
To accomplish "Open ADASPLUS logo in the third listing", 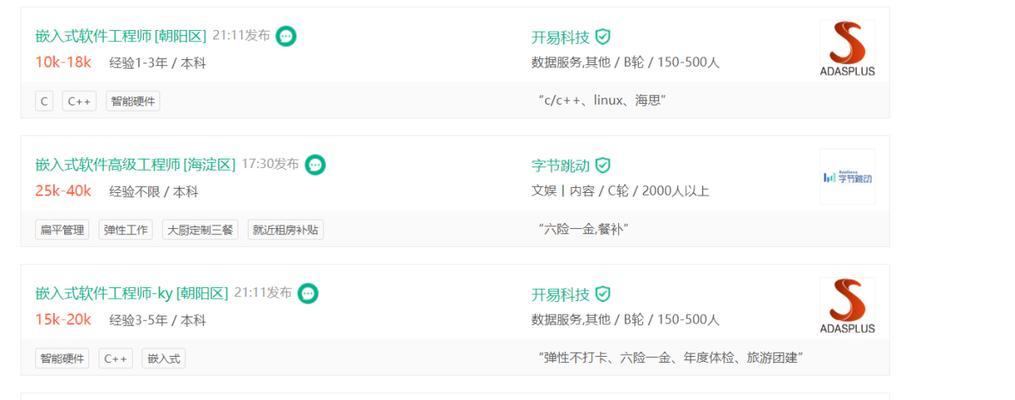I will (x=847, y=306).
